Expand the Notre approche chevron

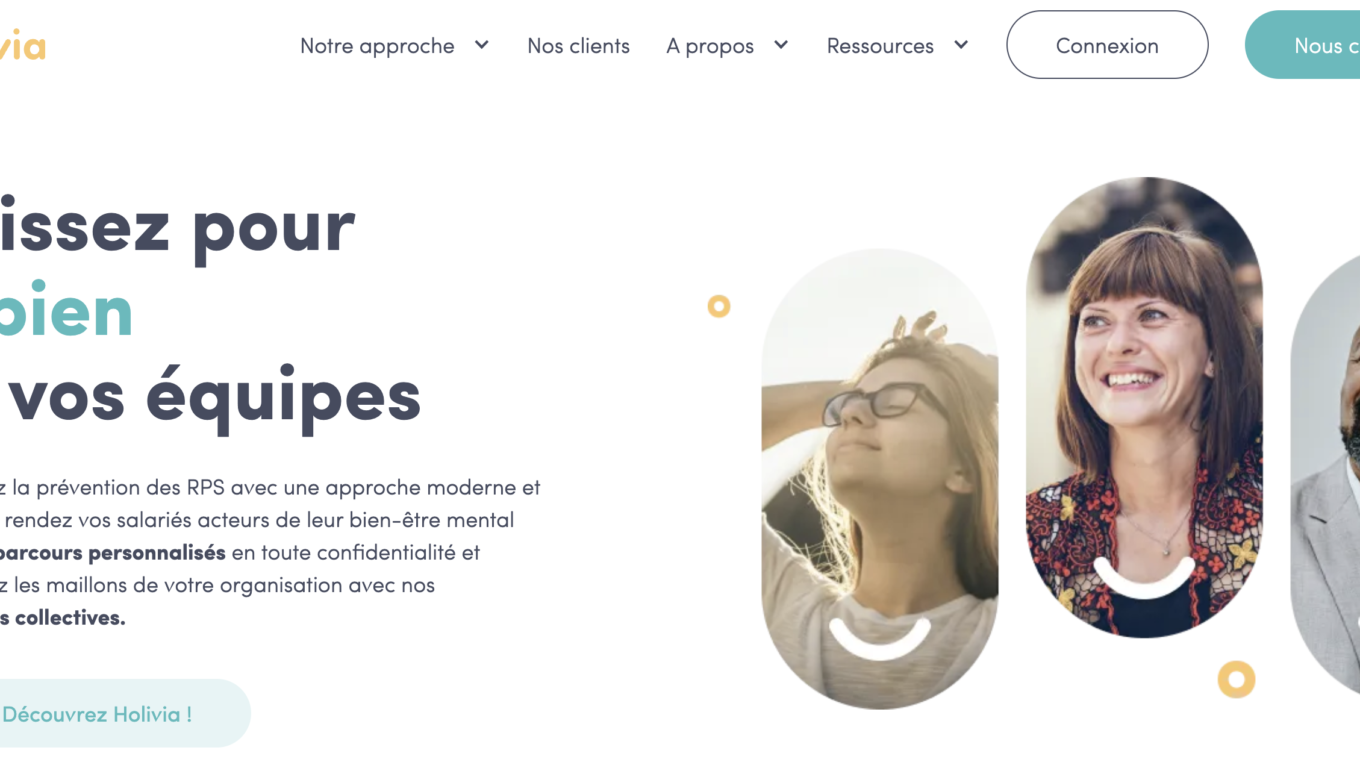point(481,45)
